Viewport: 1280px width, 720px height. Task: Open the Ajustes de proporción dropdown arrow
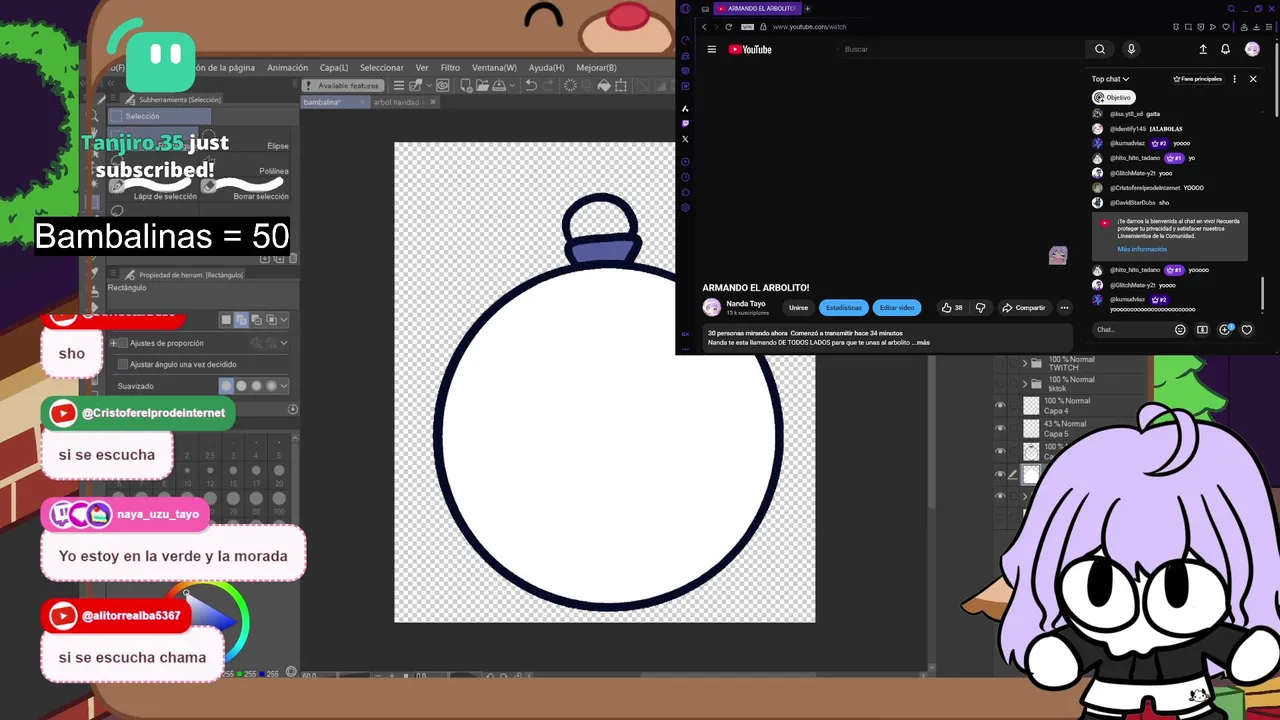pyautogui.click(x=284, y=343)
